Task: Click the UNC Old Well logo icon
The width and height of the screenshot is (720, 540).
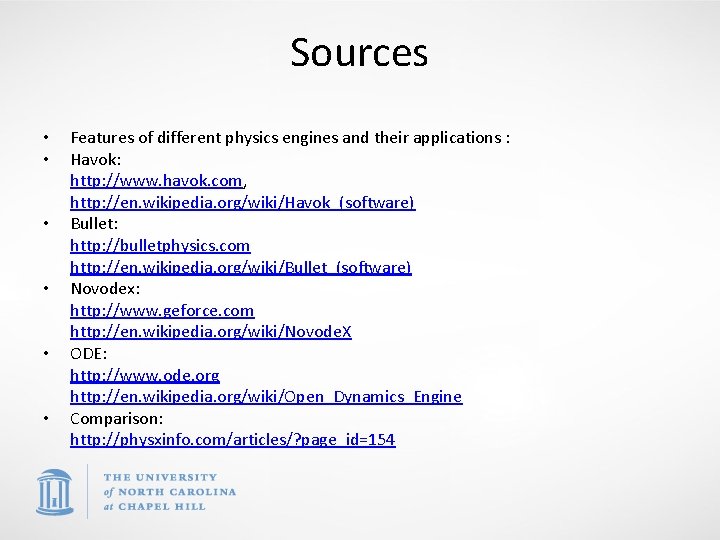Action: click(x=55, y=492)
